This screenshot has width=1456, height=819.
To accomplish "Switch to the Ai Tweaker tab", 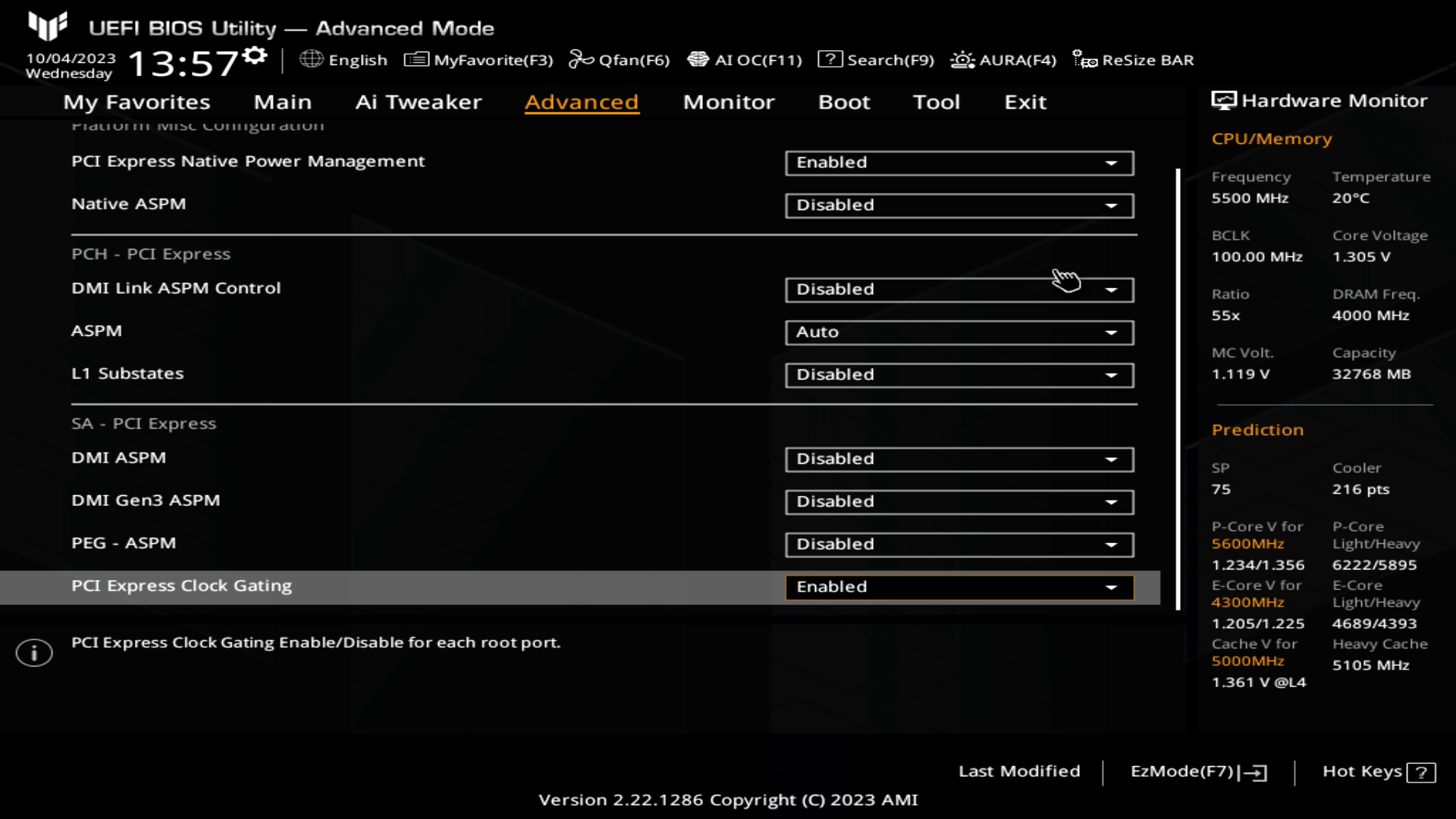I will [x=418, y=101].
